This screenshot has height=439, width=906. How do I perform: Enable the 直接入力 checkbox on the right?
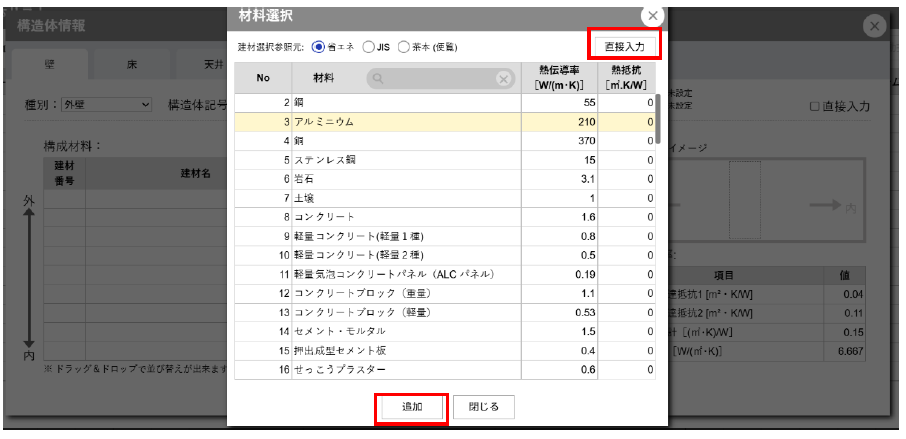815,106
